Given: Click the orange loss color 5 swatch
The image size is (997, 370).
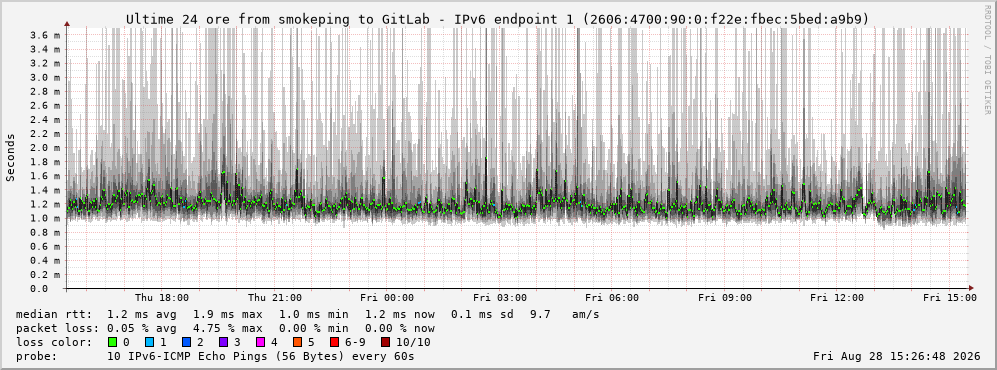Looking at the screenshot, I should pos(297,342).
